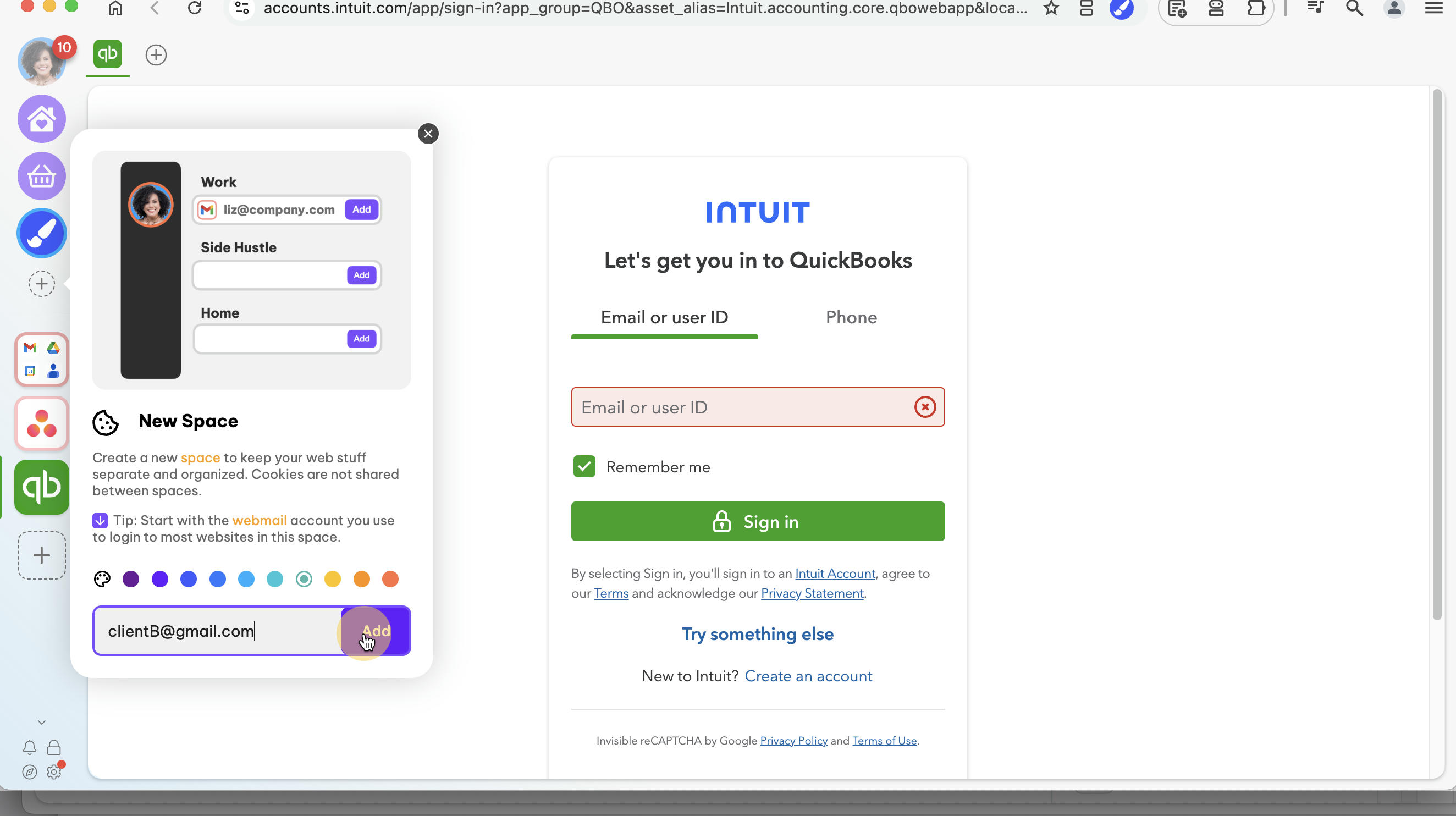Click Add button for Home

(362, 339)
